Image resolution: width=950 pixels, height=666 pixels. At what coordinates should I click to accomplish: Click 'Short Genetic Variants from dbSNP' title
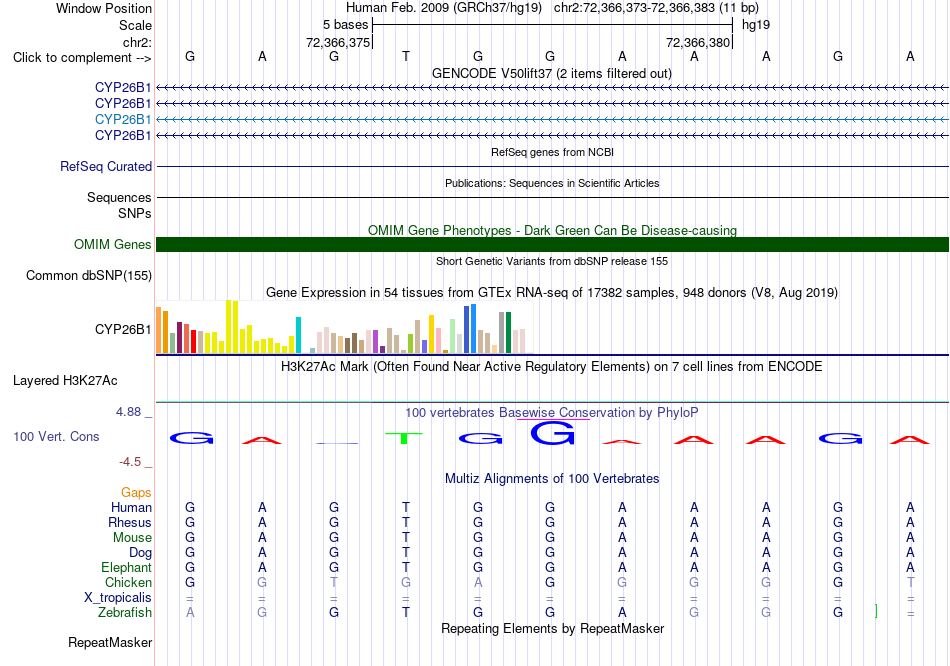552,261
